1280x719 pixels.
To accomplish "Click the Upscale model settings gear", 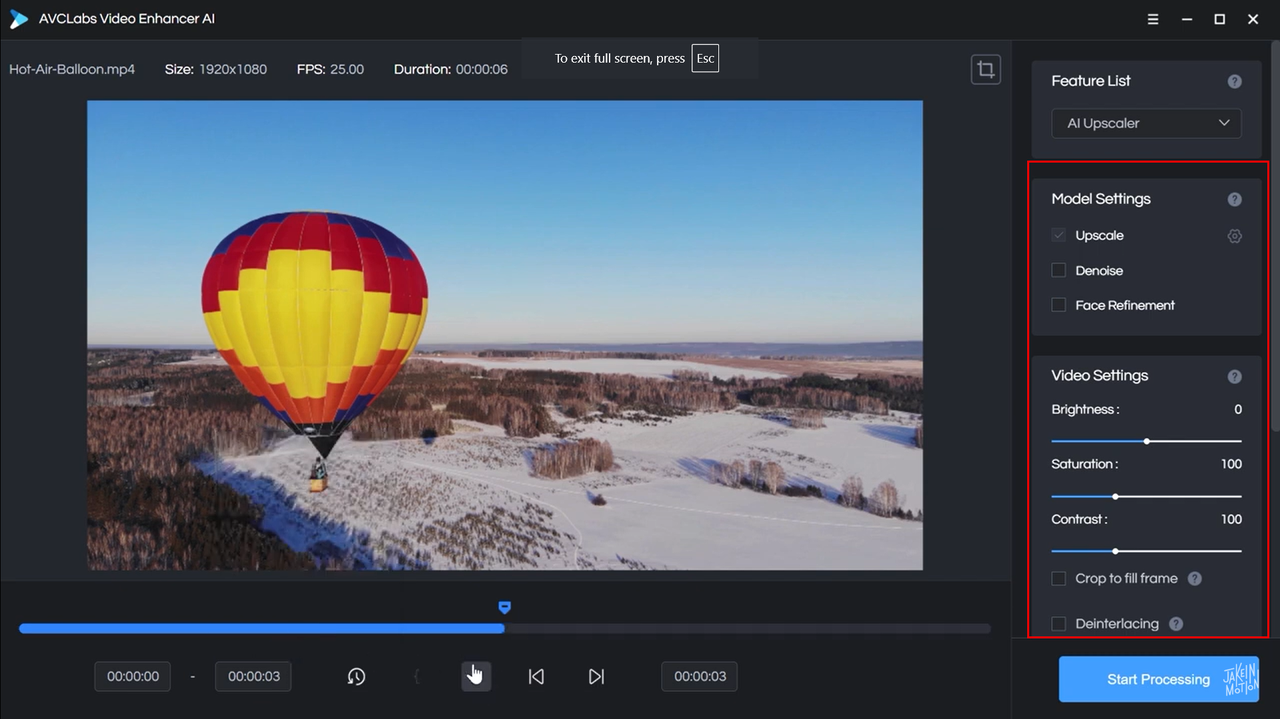I will 1234,236.
